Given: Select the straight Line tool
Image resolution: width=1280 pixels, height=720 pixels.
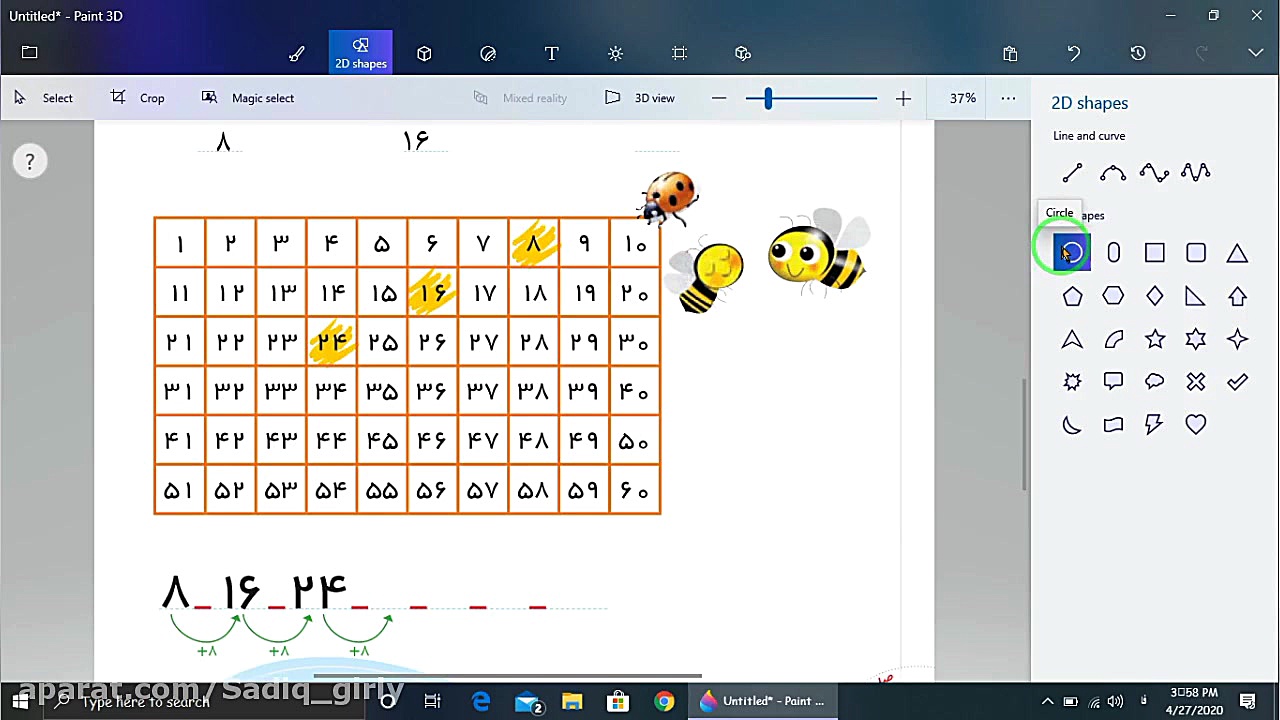Looking at the screenshot, I should point(1072,173).
